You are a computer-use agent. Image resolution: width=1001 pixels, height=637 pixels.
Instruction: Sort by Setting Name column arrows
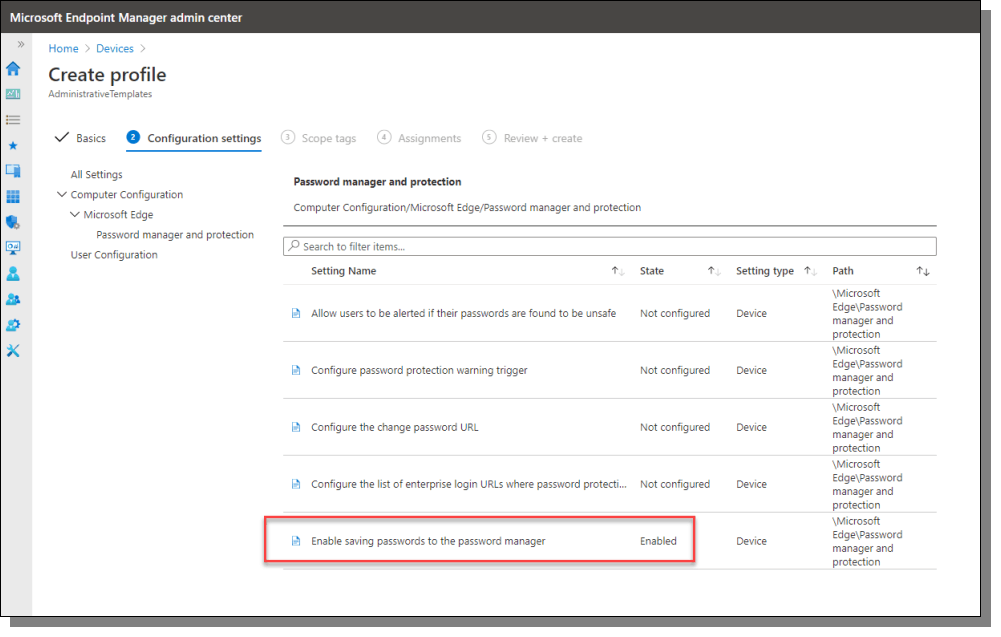[x=617, y=271]
